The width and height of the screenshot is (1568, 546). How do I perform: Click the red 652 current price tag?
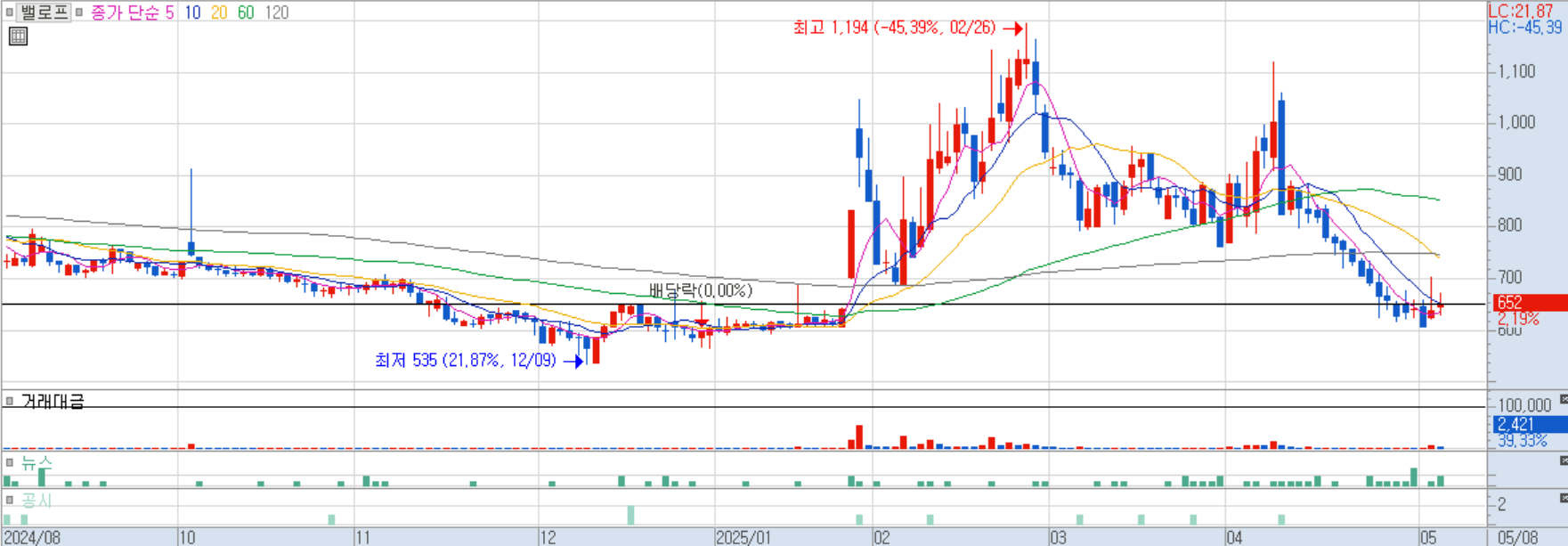click(x=1531, y=303)
